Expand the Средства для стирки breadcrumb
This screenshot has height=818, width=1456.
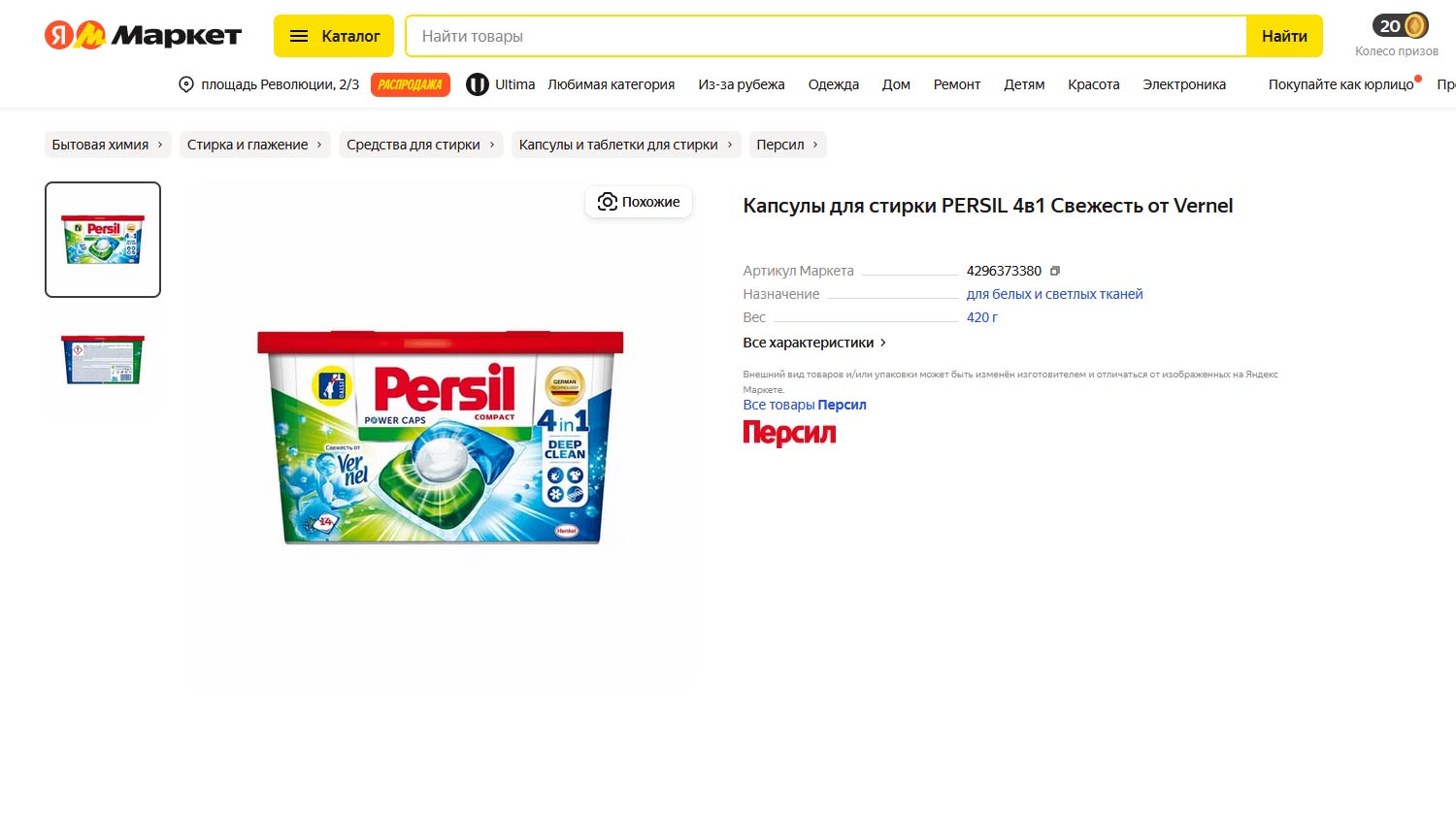(x=421, y=145)
